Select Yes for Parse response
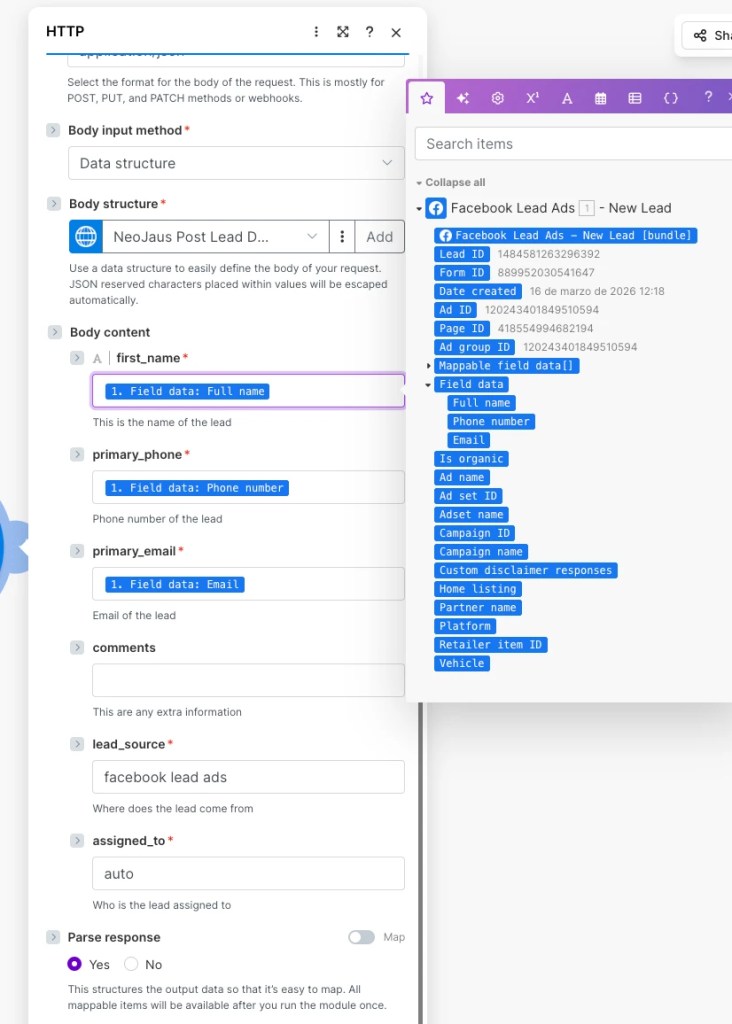The height and width of the screenshot is (1024, 732). [75, 964]
